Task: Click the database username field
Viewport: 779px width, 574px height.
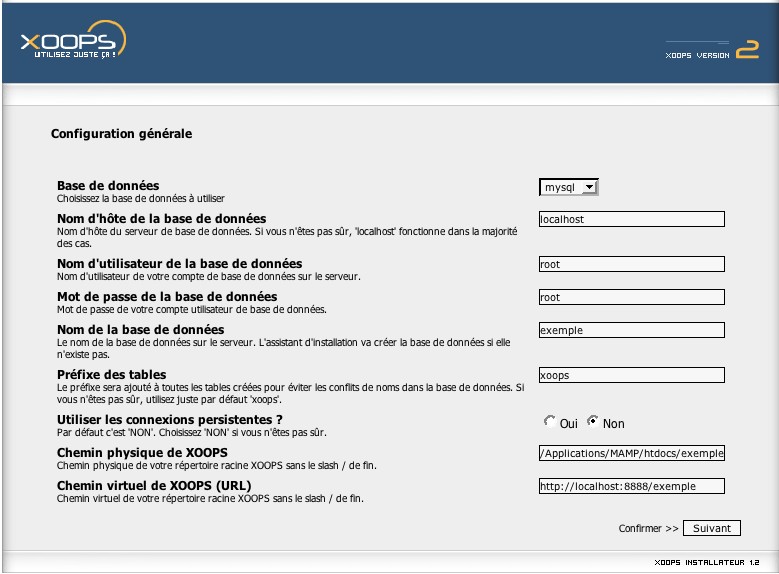Action: [x=631, y=264]
